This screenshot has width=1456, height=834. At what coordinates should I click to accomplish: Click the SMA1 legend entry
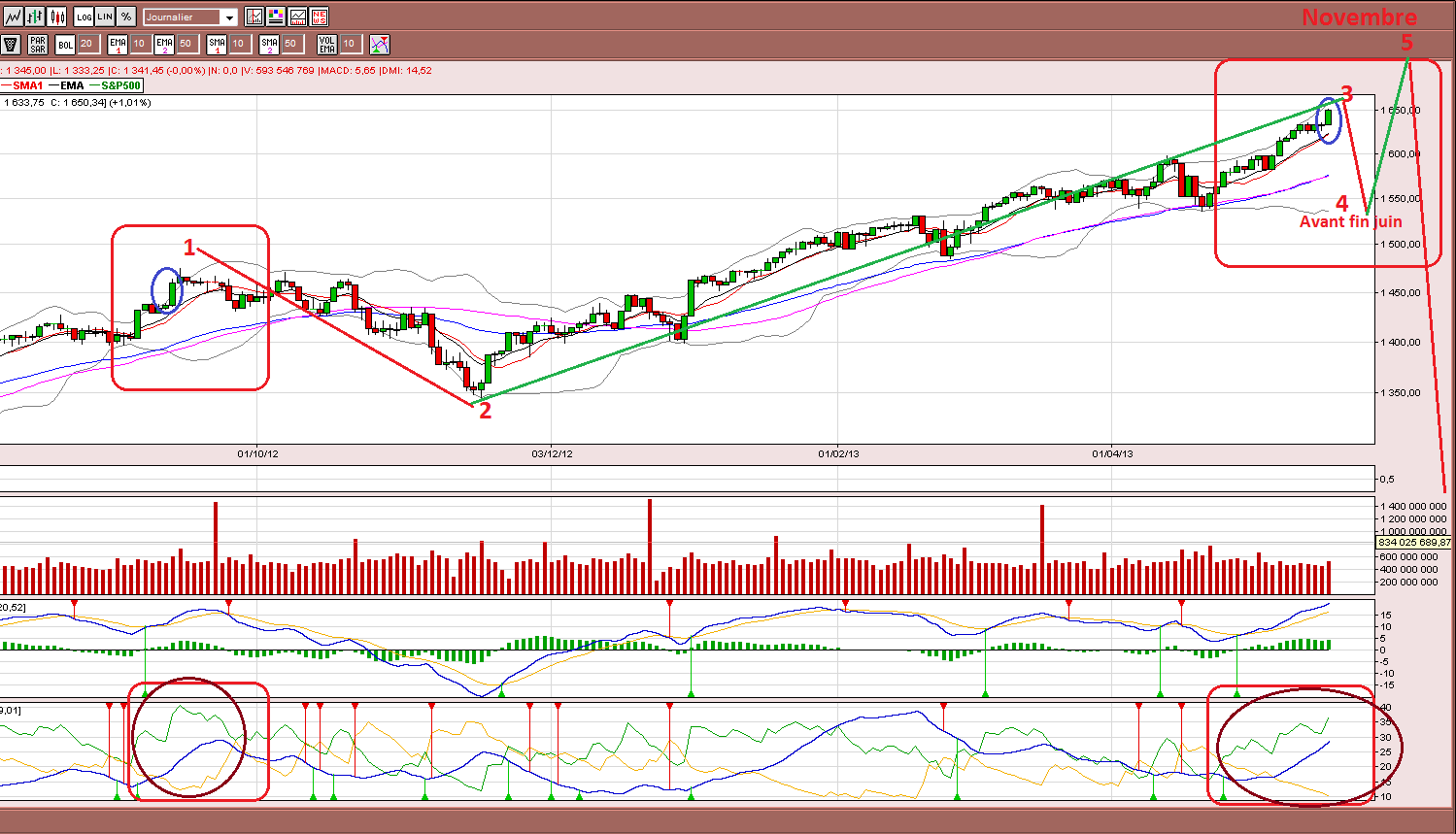tap(22, 86)
